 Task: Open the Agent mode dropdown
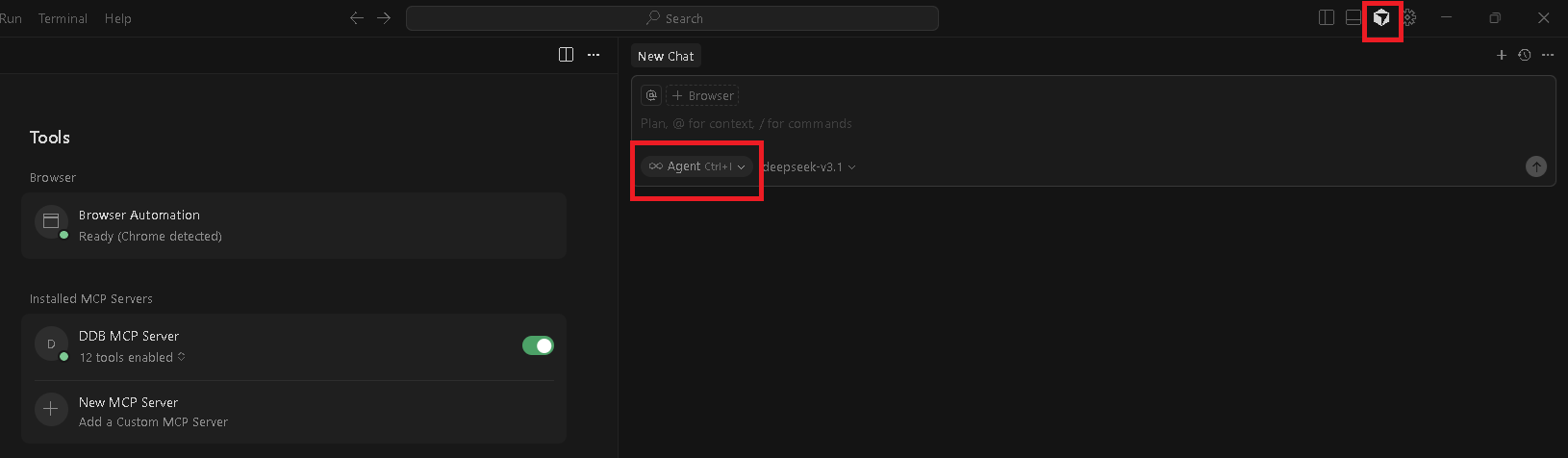696,166
